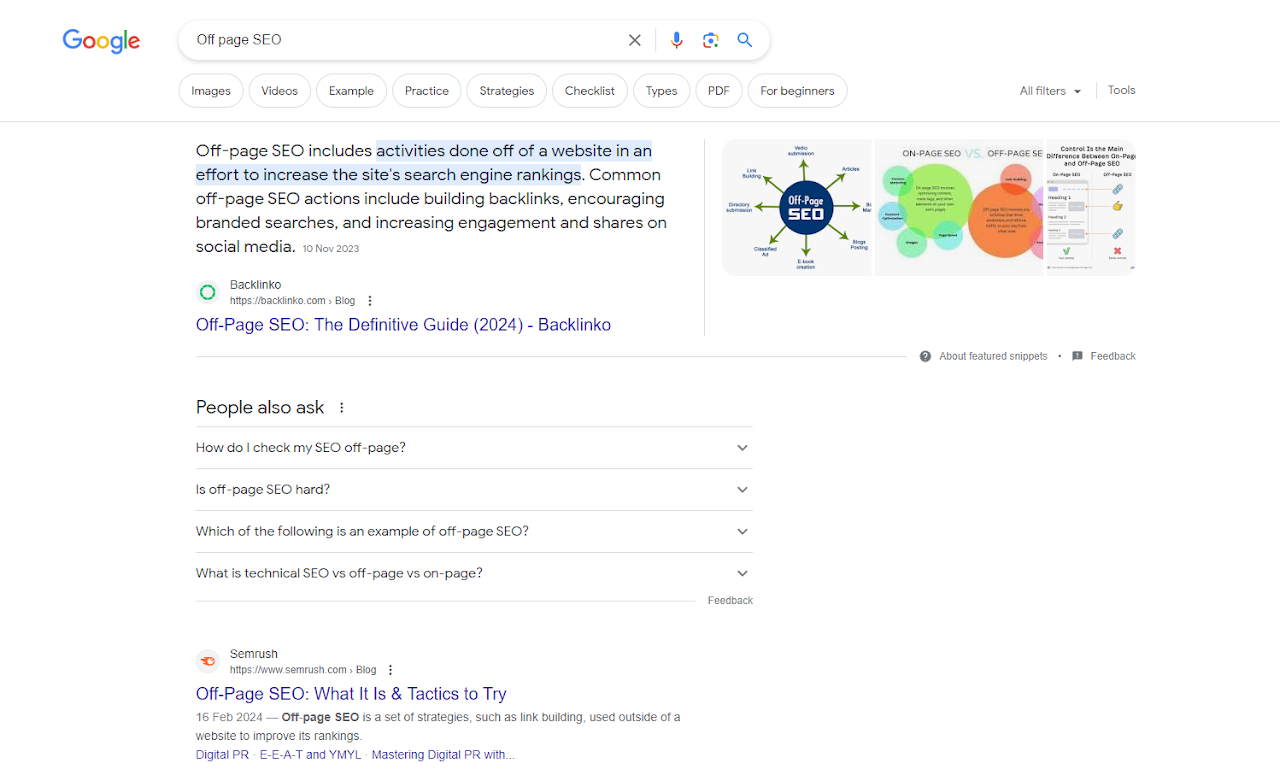The width and height of the screenshot is (1280, 775).
Task: Open the Backlinko Off-Page SEO guide link
Action: (403, 324)
